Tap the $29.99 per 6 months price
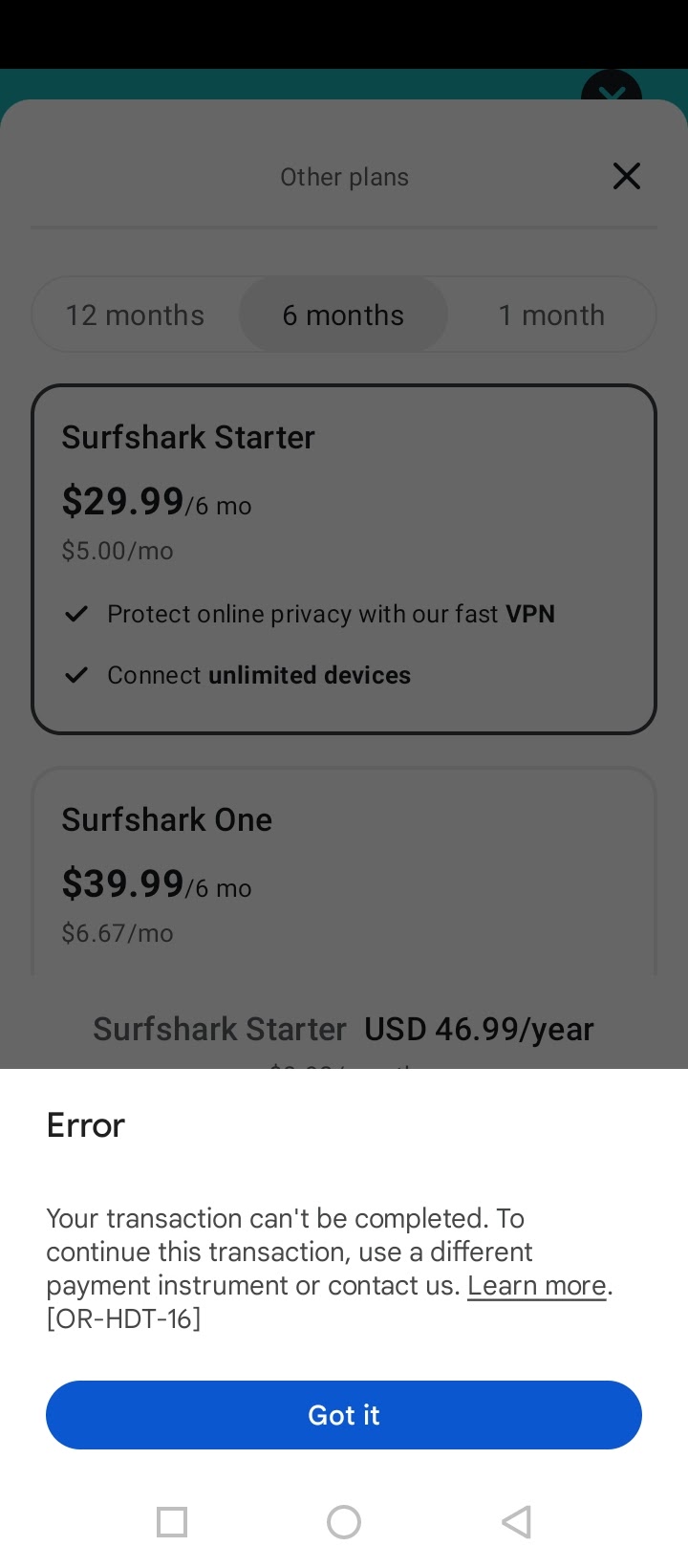 coord(156,502)
